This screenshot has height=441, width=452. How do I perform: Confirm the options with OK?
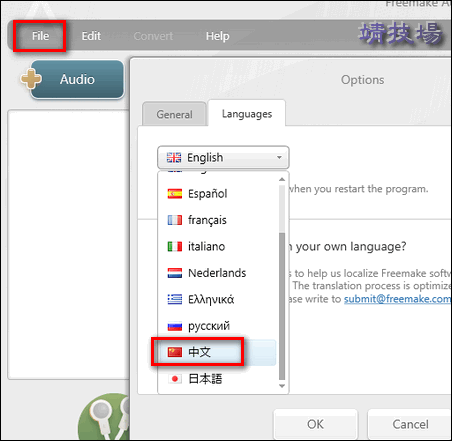pos(315,424)
